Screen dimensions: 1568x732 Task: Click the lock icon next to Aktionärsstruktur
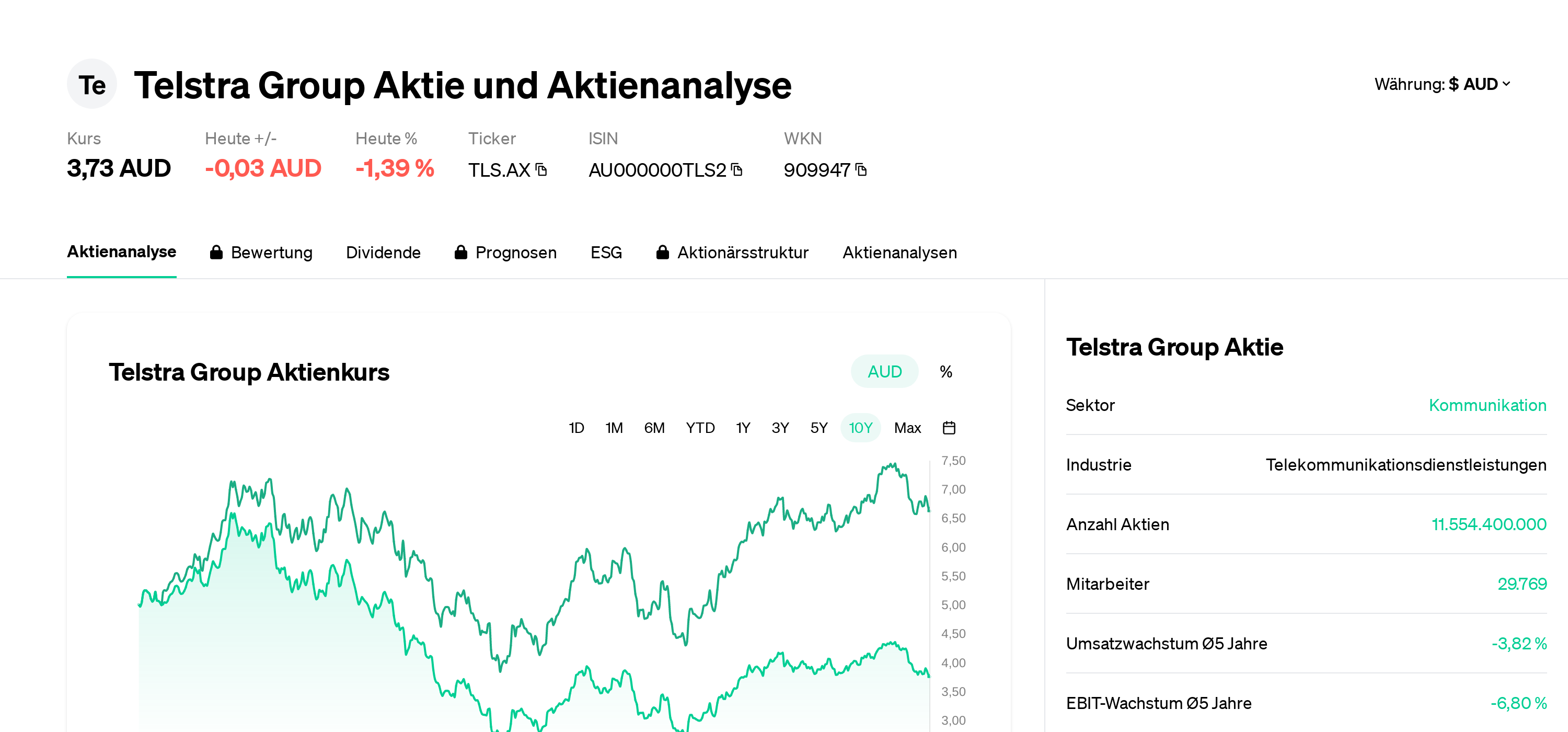[x=662, y=251]
